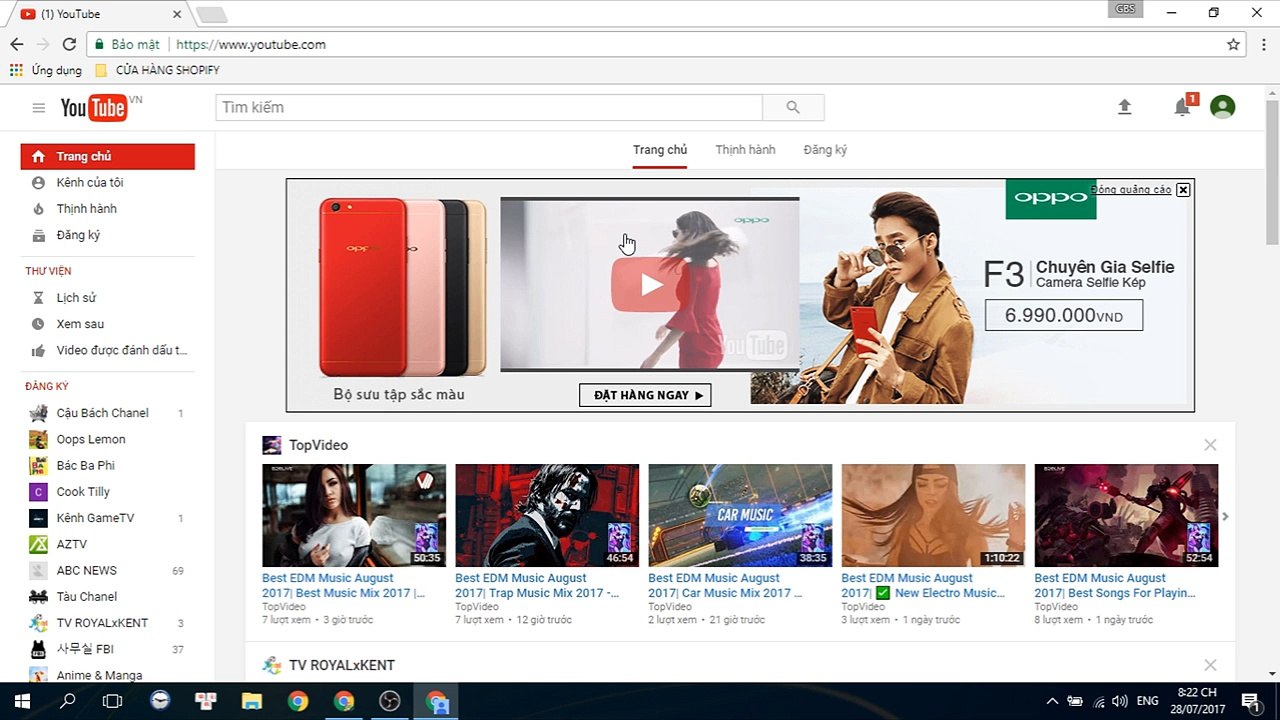Open the notifications bell icon
This screenshot has width=1280, height=720.
click(x=1183, y=107)
